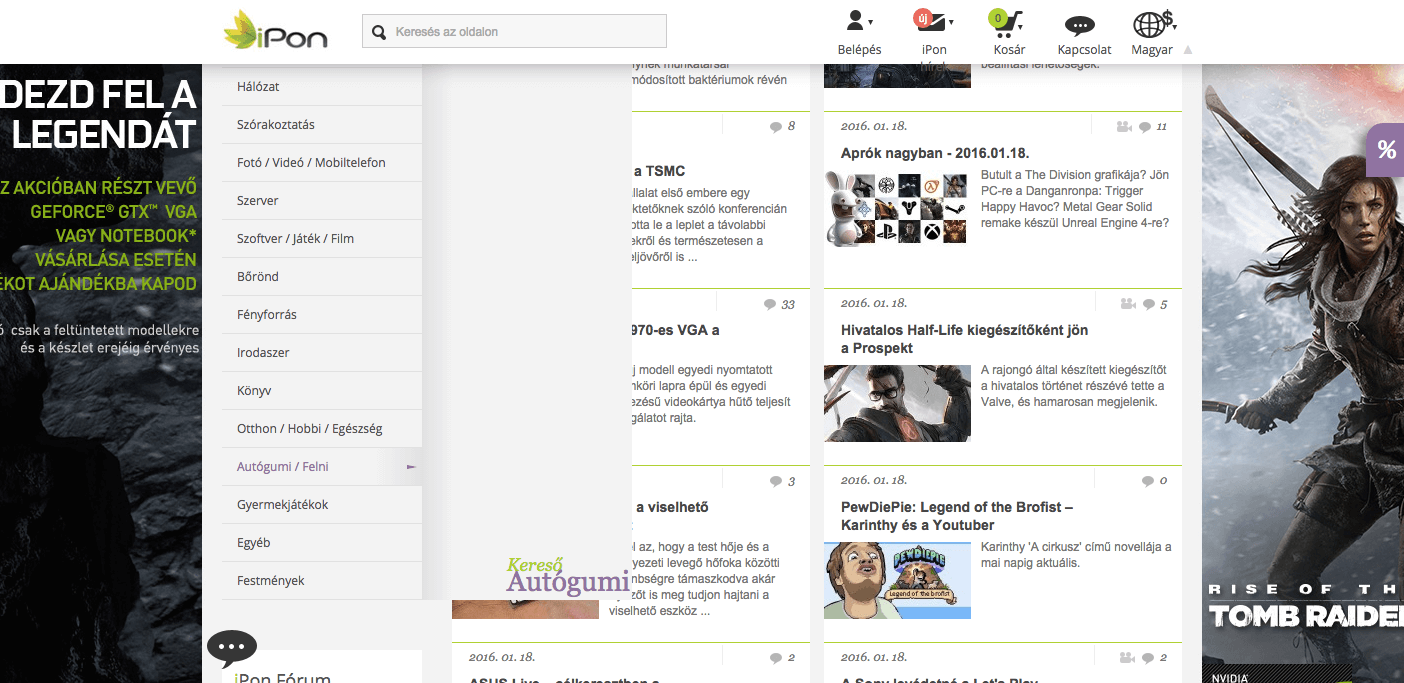This screenshot has width=1404, height=683.
Task: Select Irodaszer category
Action: [x=322, y=353]
